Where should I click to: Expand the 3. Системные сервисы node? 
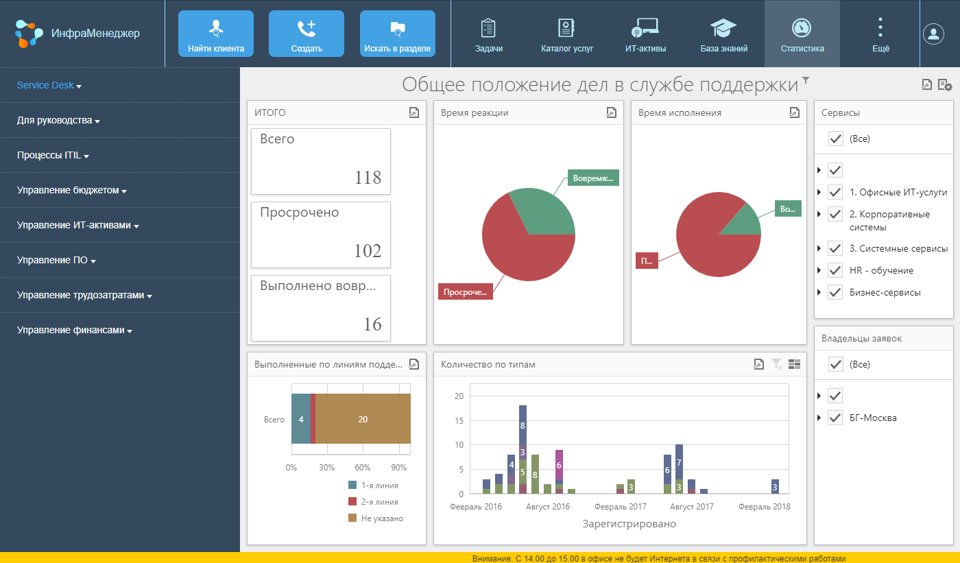[819, 248]
